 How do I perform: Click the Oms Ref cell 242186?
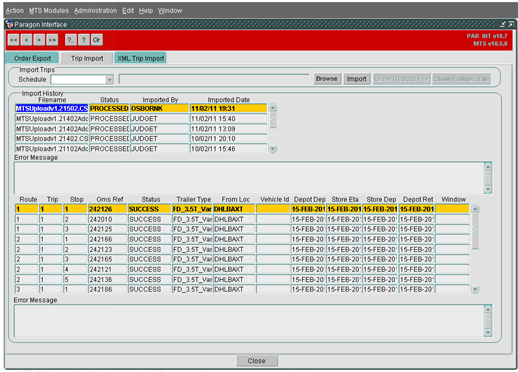(108, 289)
